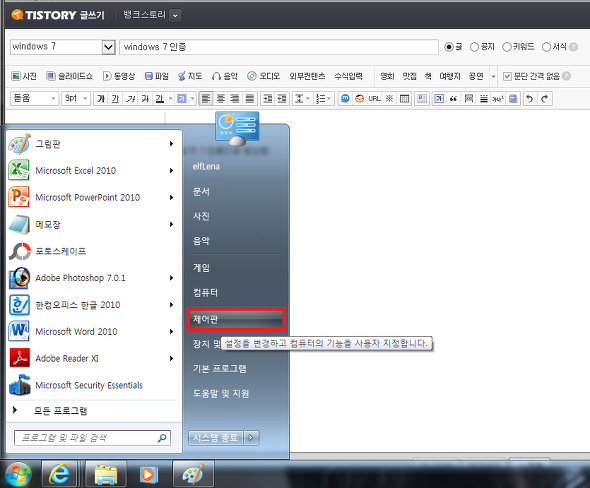
Task: Open 기본 프로그램 menu entry
Action: tap(219, 368)
